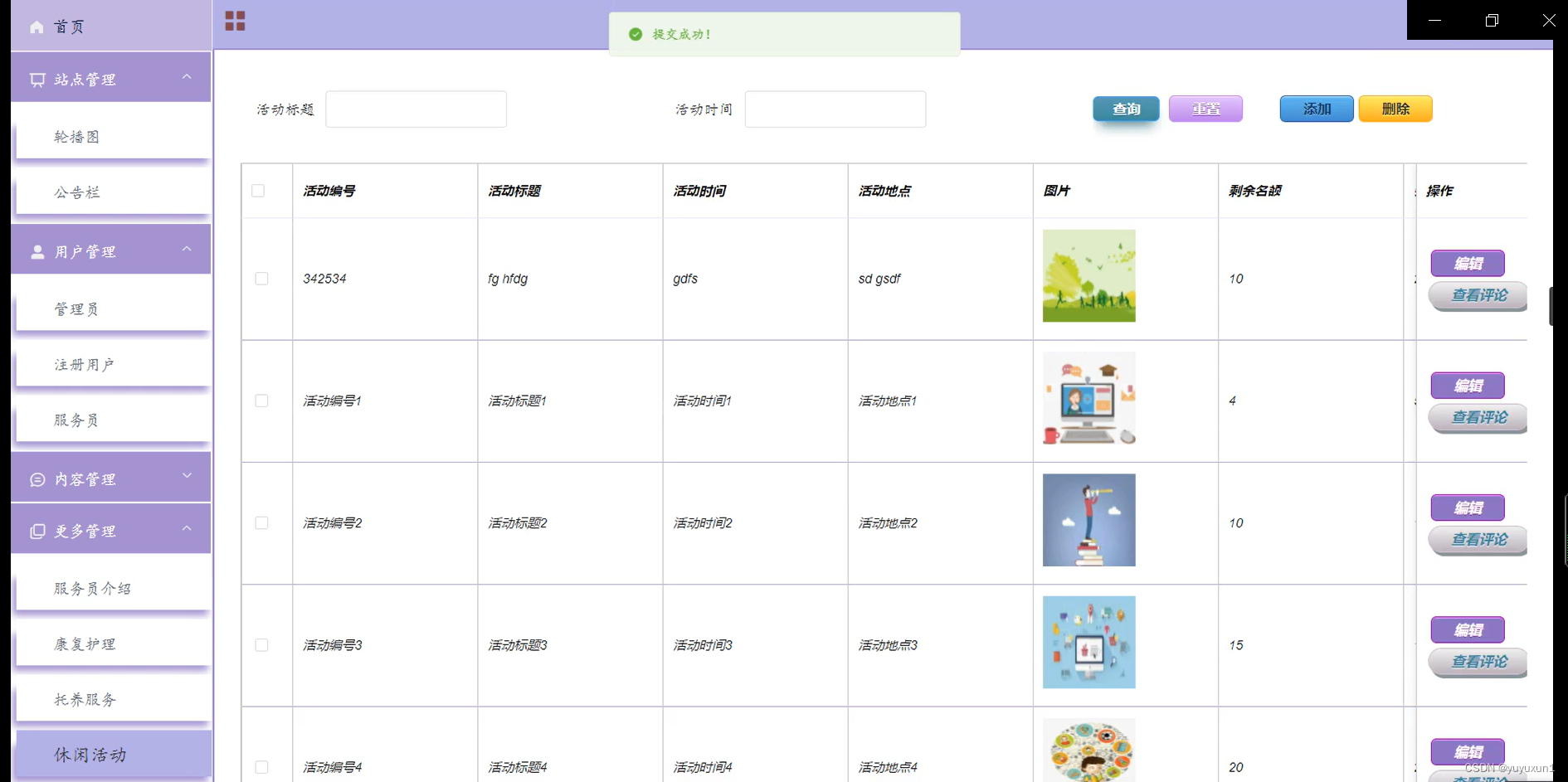
Task: Open 服务员 in the sidebar
Action: 114,420
